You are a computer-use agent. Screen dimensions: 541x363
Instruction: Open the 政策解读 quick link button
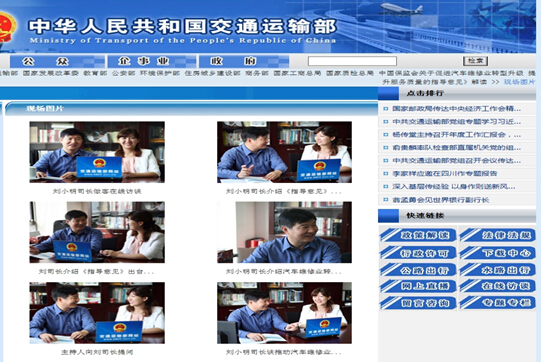pyautogui.click(x=418, y=235)
